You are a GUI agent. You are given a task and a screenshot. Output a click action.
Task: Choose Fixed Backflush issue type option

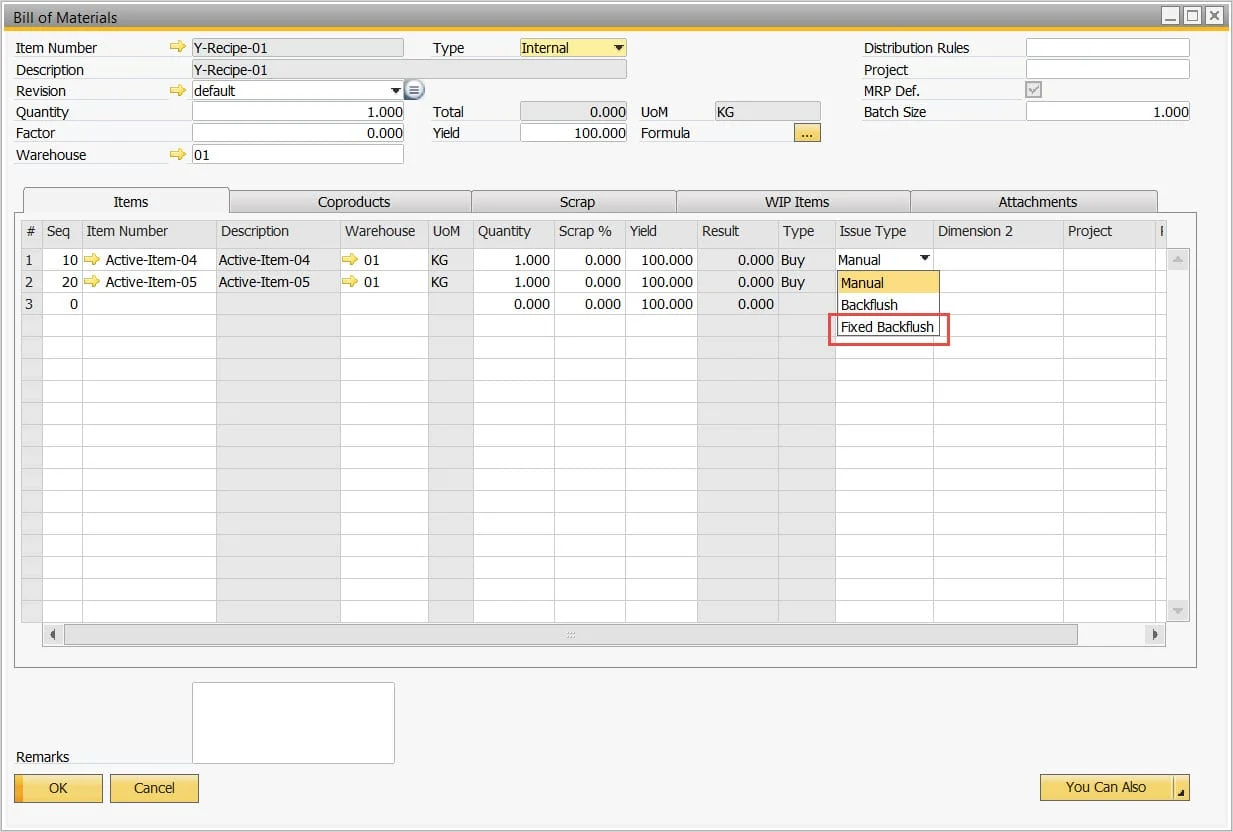888,327
